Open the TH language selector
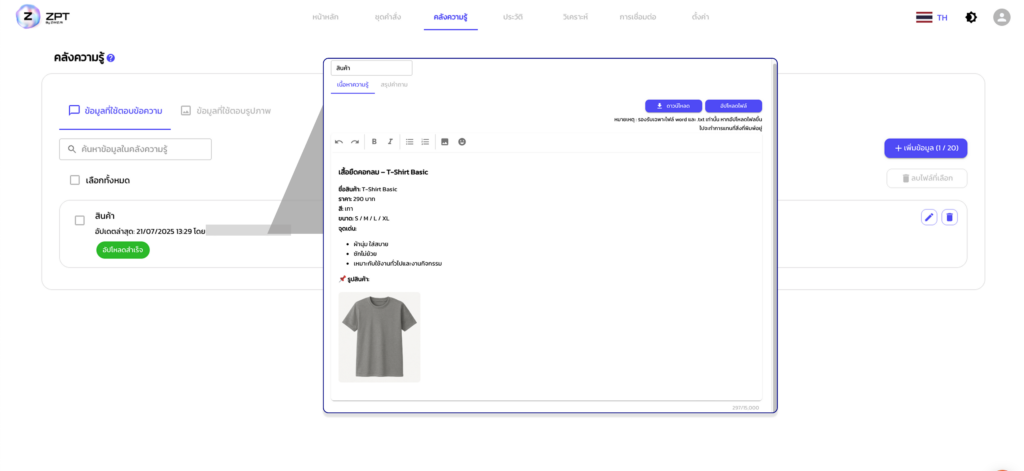The width and height of the screenshot is (1024, 471). pyautogui.click(x=931, y=17)
